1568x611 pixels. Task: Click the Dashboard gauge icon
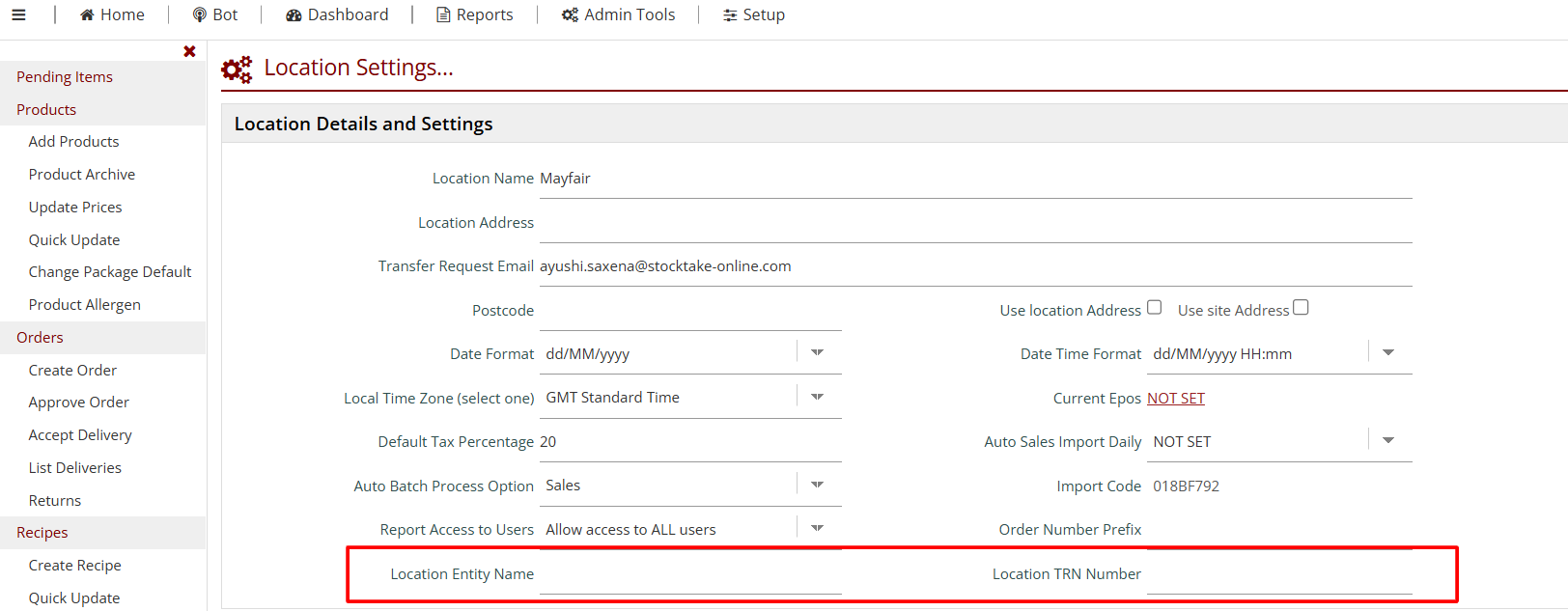(x=294, y=14)
